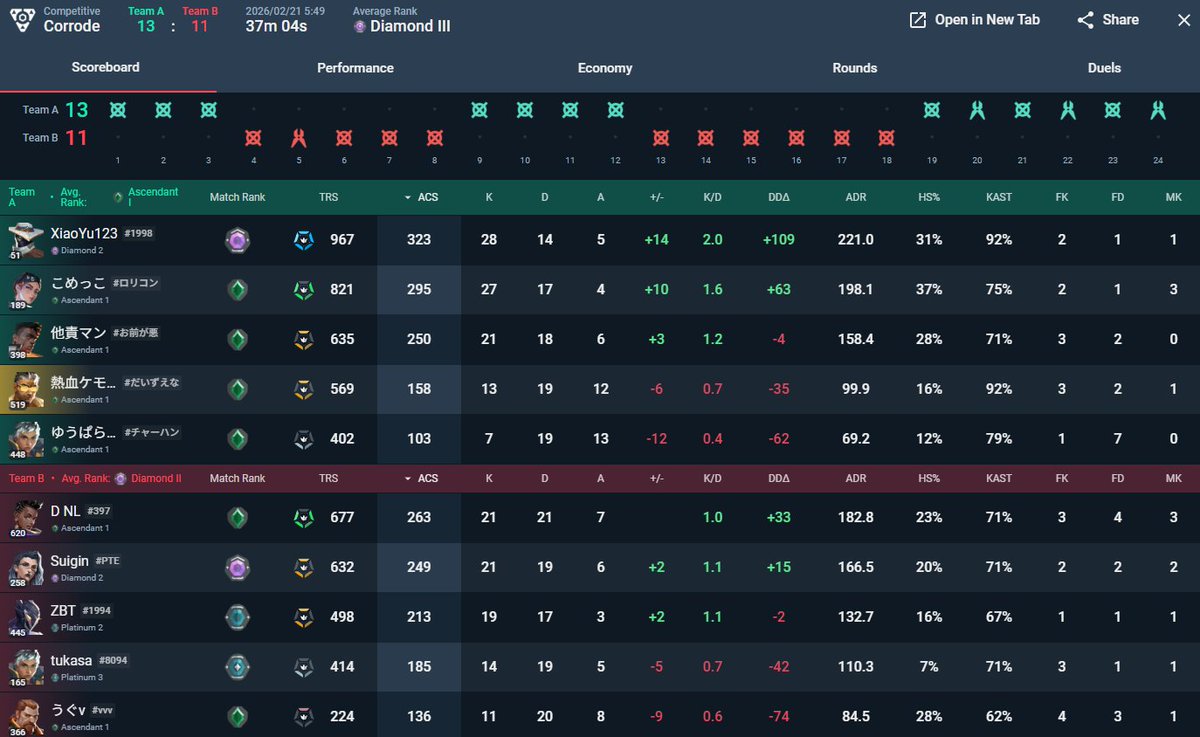Click ZBT TRS tier badge icon

click(x=303, y=617)
